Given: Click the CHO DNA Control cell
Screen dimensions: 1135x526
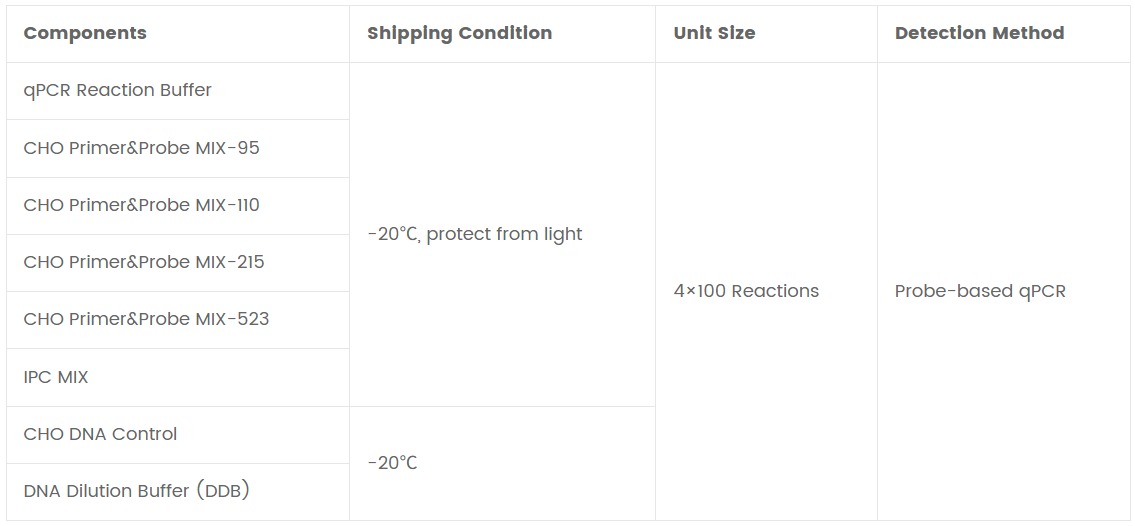Looking at the screenshot, I should (x=178, y=435).
